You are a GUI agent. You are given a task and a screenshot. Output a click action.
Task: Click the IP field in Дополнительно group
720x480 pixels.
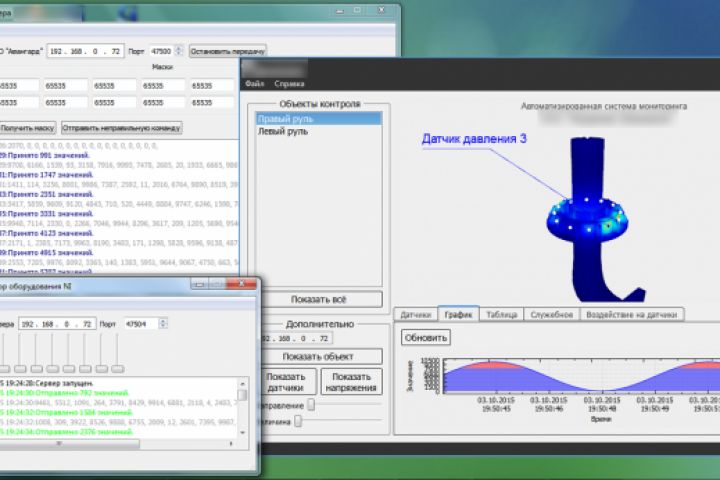point(296,339)
